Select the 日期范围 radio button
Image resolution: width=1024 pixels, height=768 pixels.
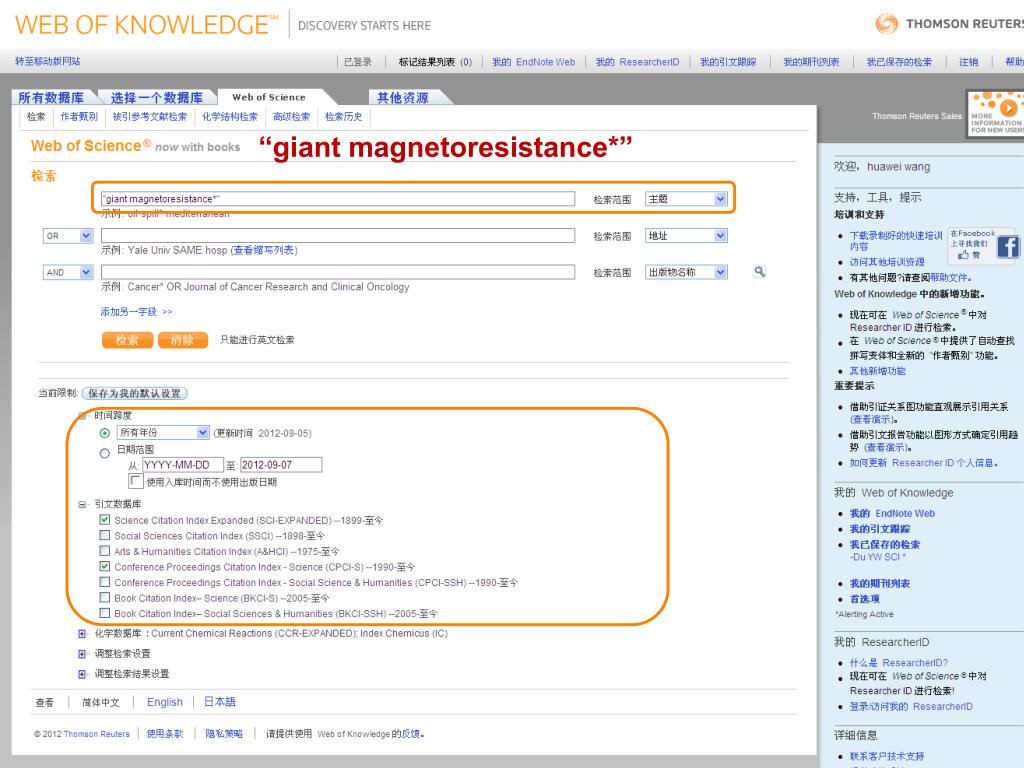(x=104, y=453)
